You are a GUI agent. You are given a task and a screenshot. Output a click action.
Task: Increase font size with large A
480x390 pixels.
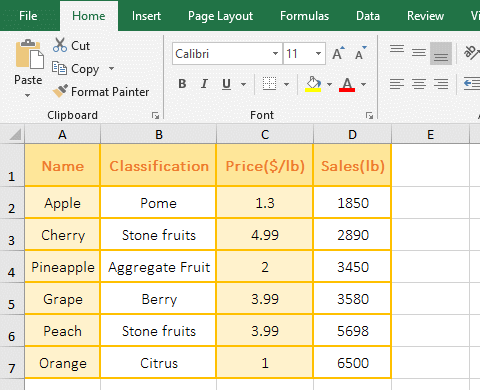[338, 54]
